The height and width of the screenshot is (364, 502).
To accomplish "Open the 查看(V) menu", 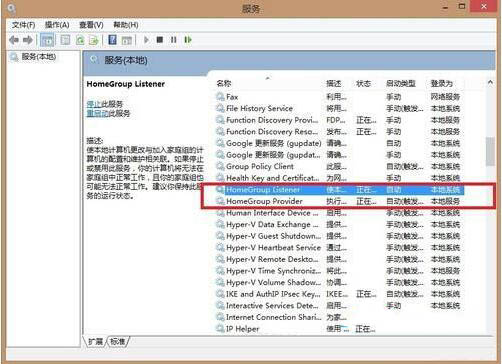I will (x=91, y=25).
